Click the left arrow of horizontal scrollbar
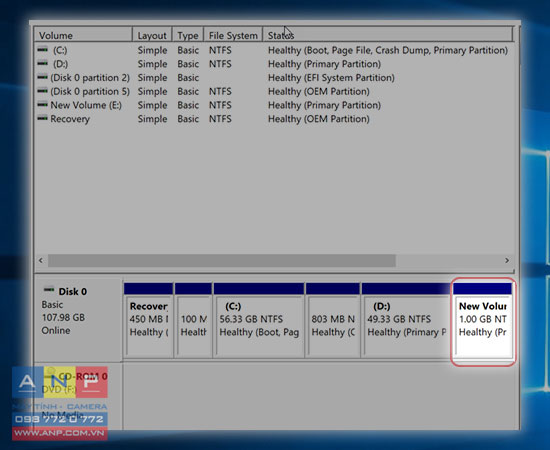The height and width of the screenshot is (450, 550). (x=41, y=260)
